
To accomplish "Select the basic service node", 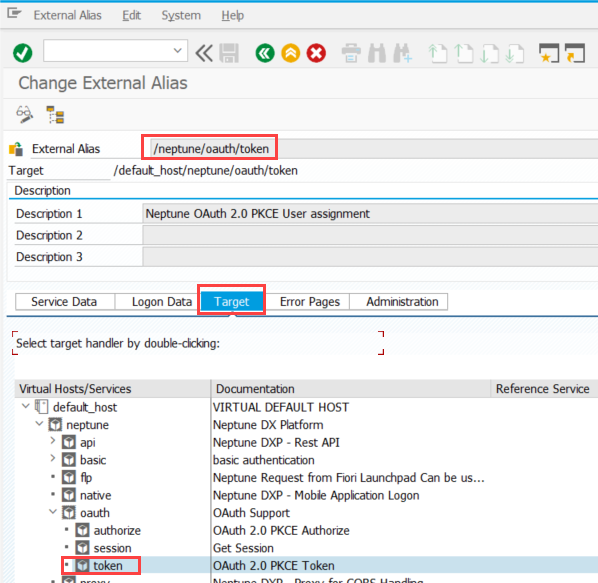I will [93, 460].
